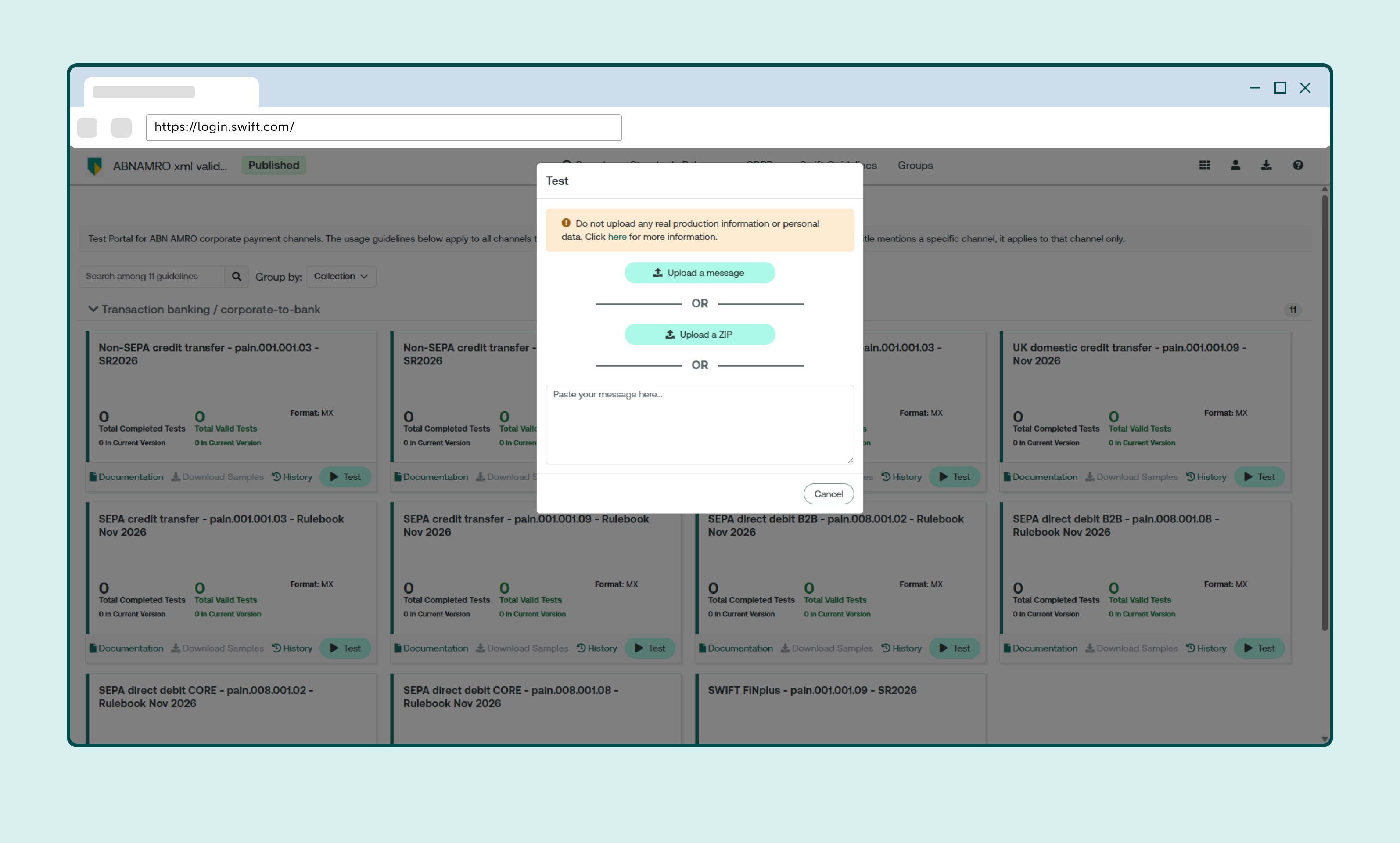Run Test on SEPA direct debit B2B pain.008.001.08

coord(1259,648)
